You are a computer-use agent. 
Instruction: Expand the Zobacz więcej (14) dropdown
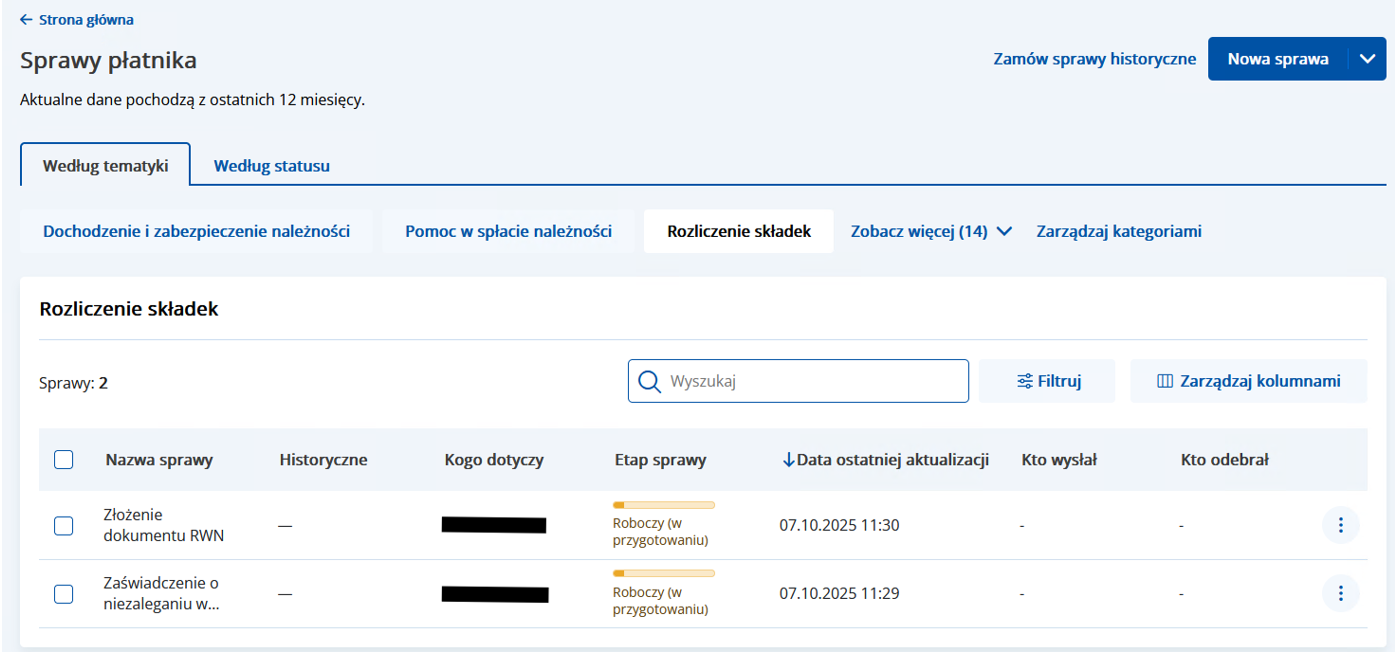928,230
